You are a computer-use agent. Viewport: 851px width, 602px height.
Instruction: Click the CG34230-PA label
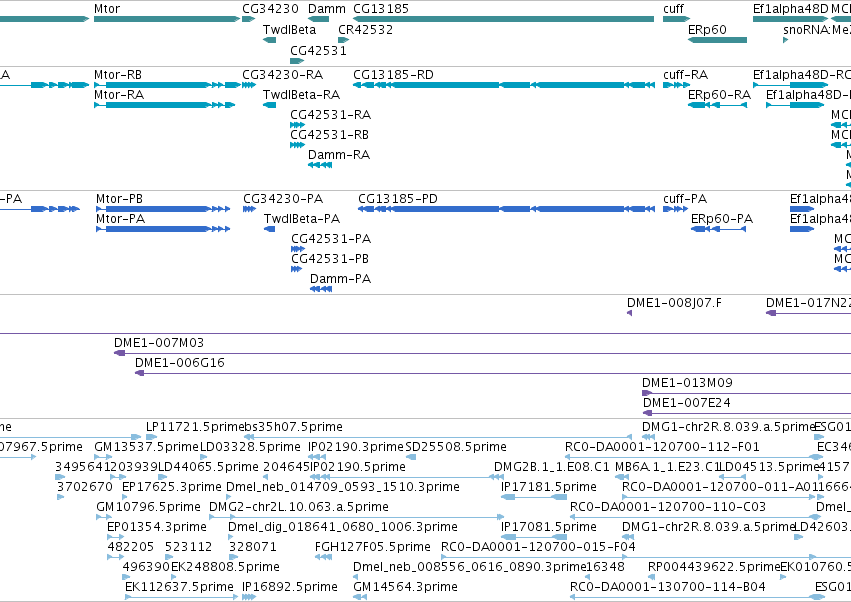tap(283, 199)
